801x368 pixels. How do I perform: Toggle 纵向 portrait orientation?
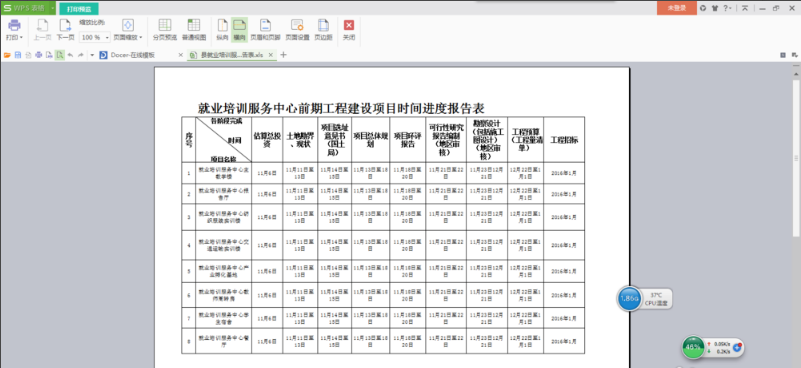click(222, 31)
